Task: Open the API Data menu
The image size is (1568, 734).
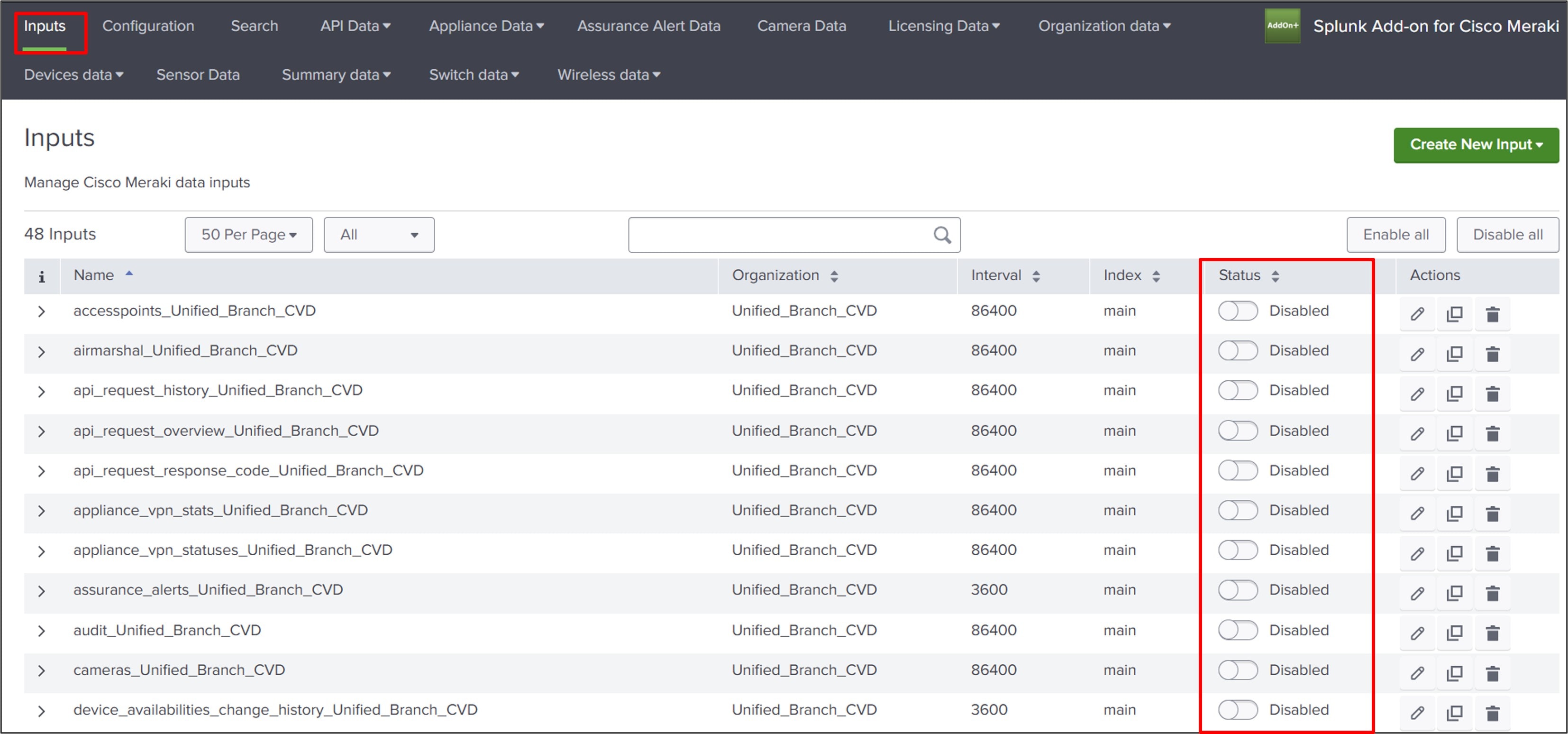Action: point(356,26)
